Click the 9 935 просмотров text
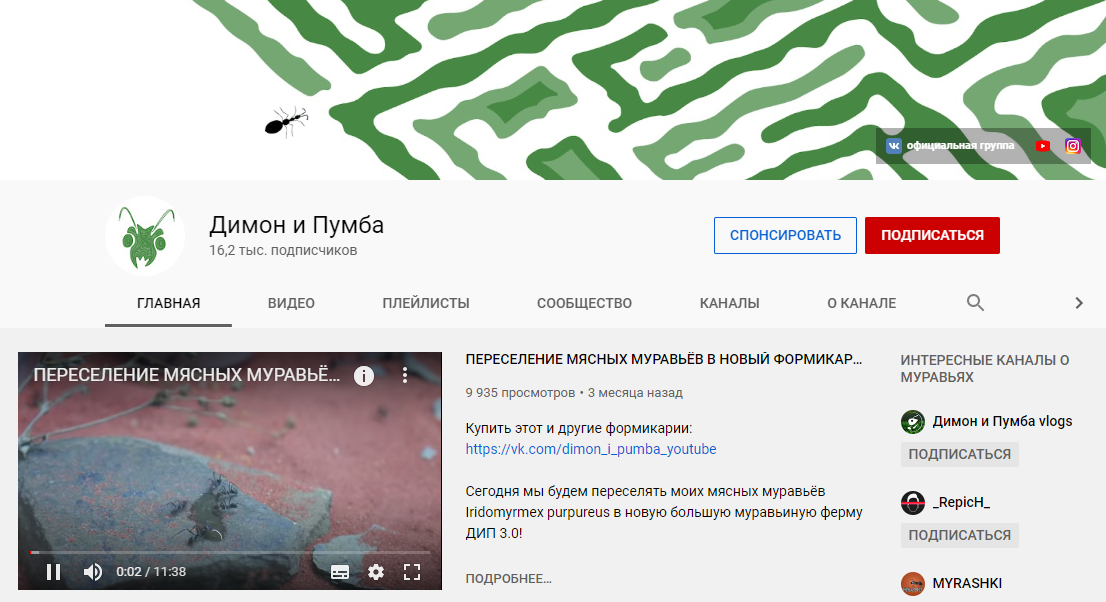This screenshot has height=602, width=1106. (x=520, y=393)
